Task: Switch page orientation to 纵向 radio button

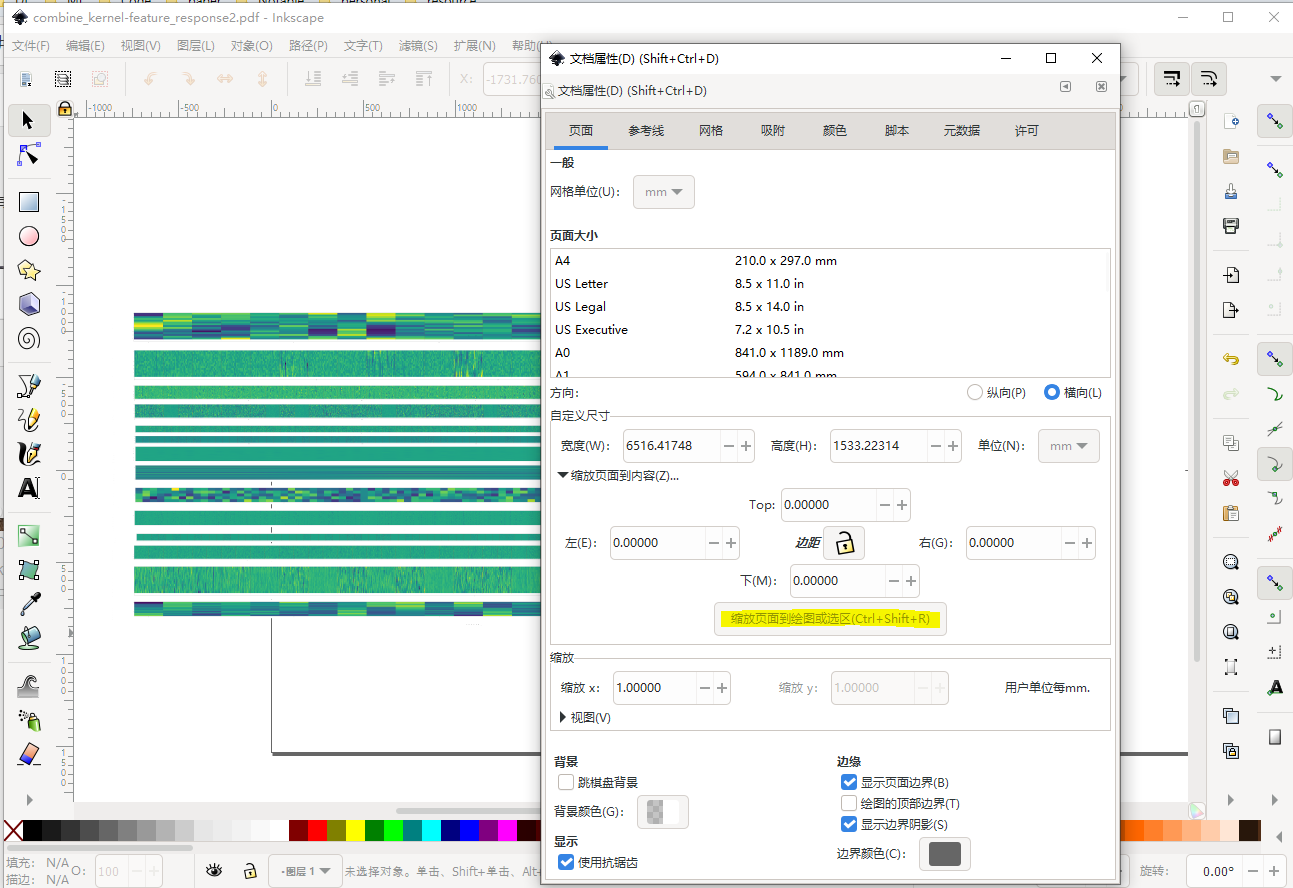Action: (975, 392)
